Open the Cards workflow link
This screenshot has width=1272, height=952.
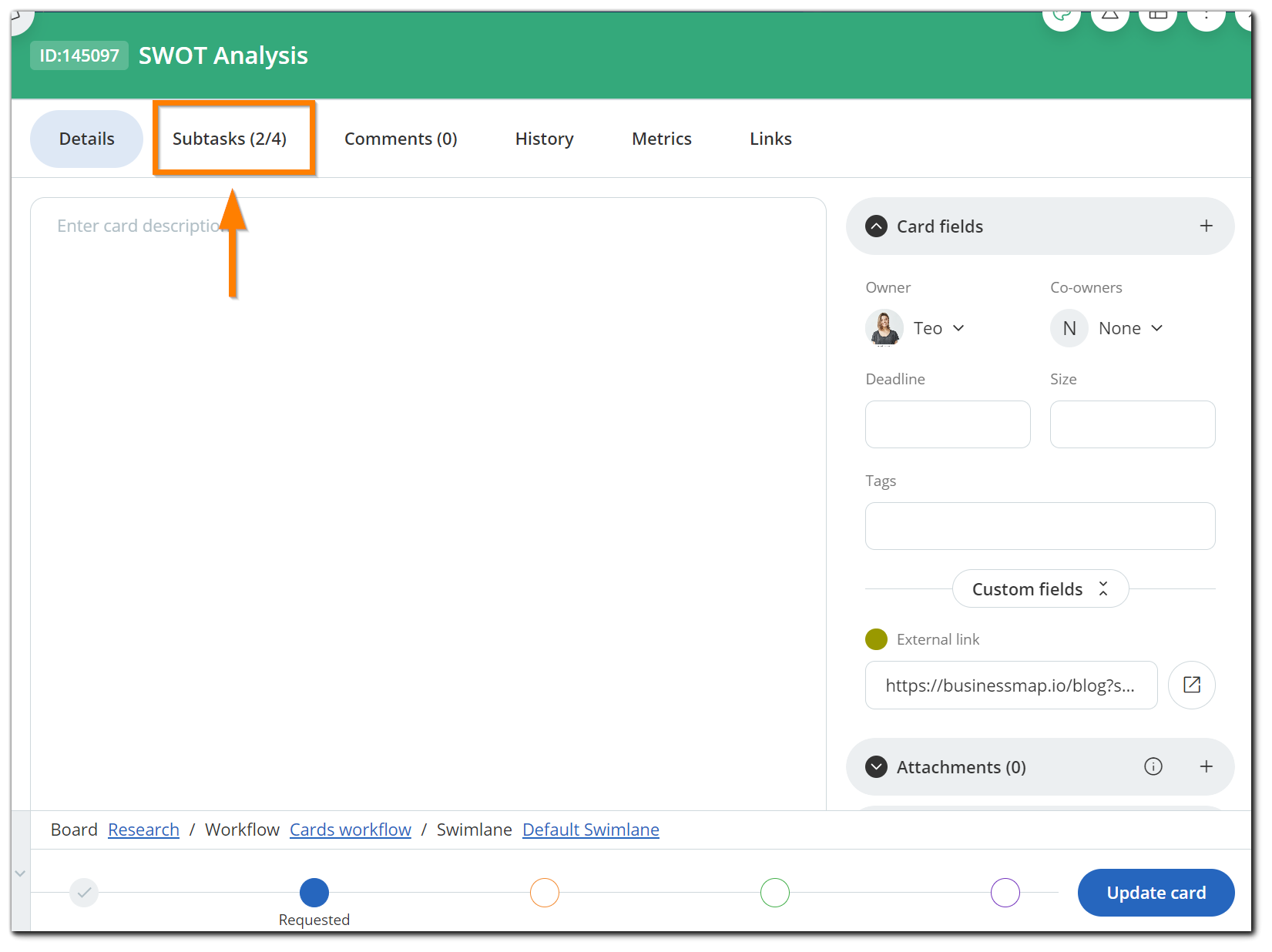coord(351,830)
